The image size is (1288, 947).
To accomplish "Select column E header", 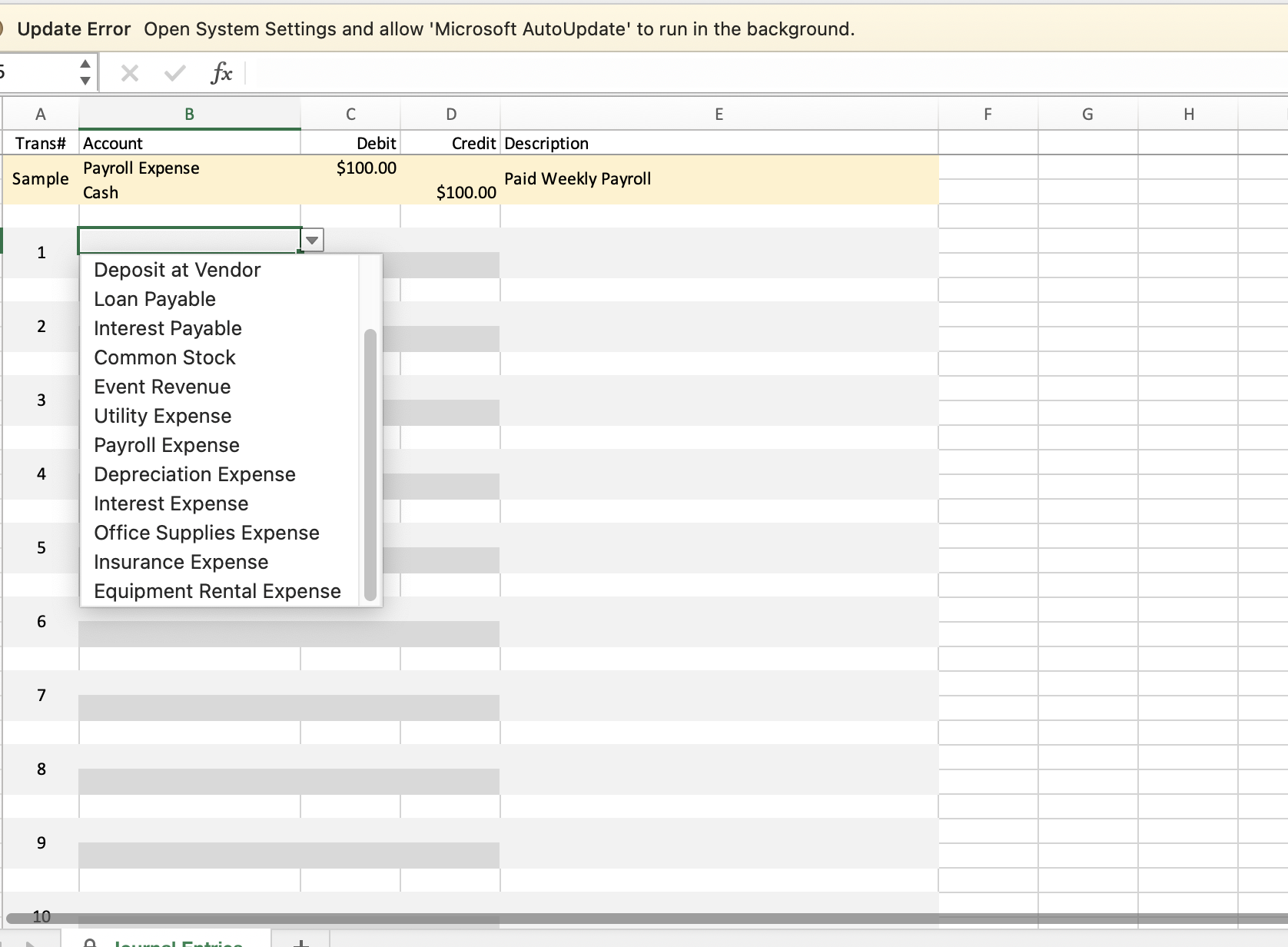I will [x=719, y=115].
